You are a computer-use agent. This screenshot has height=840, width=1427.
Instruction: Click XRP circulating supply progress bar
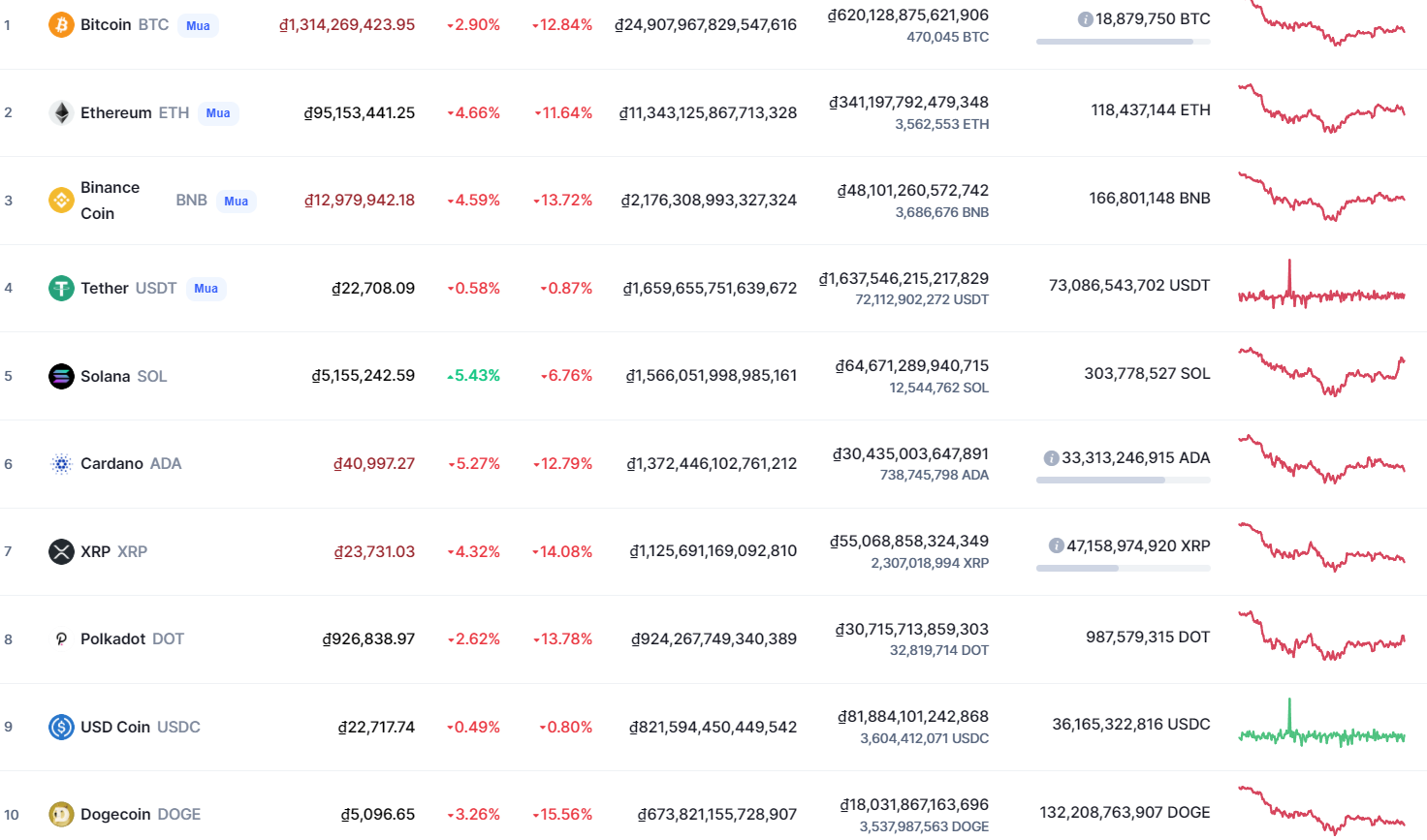(x=1123, y=569)
